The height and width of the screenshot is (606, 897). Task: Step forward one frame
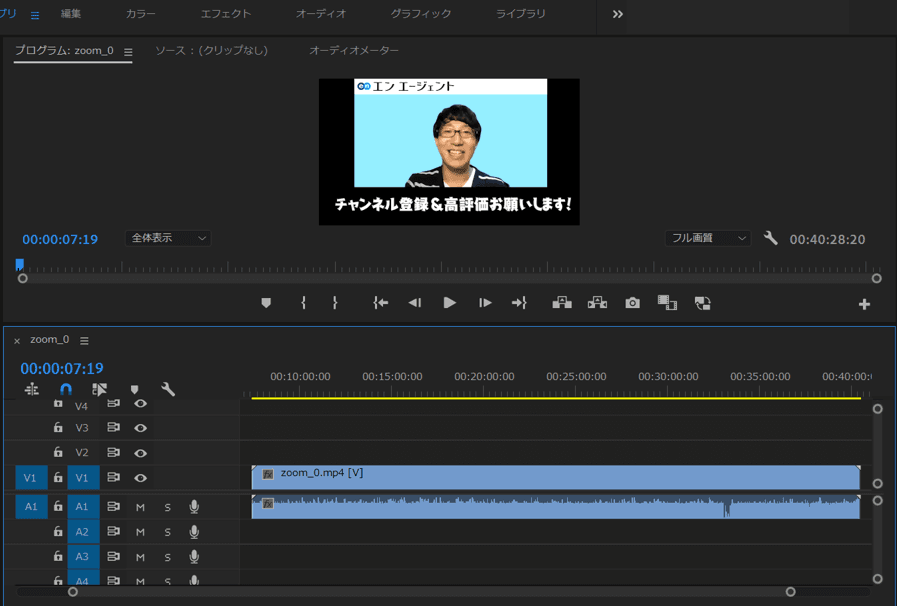[x=485, y=303]
